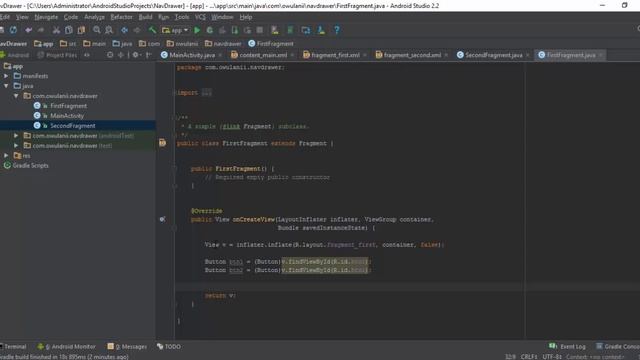The width and height of the screenshot is (640, 360).
Task: Click the Hide project panel icon
Action: coord(149,55)
